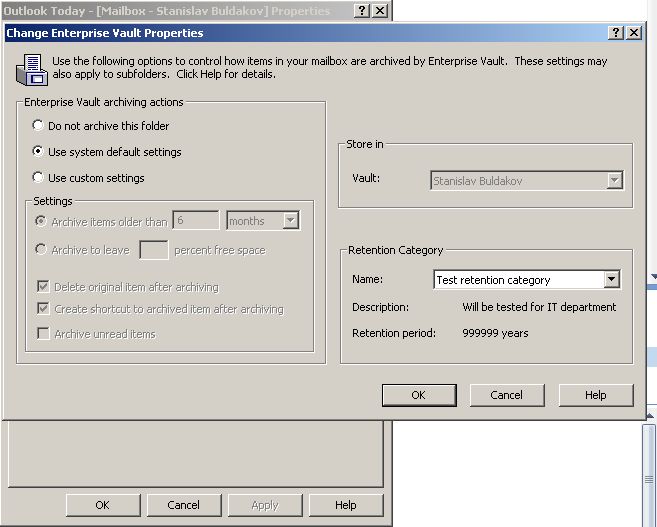Image resolution: width=657 pixels, height=527 pixels.
Task: Click the question-mark help icon in Change Enterprise Vault Properties title bar
Action: [615, 33]
